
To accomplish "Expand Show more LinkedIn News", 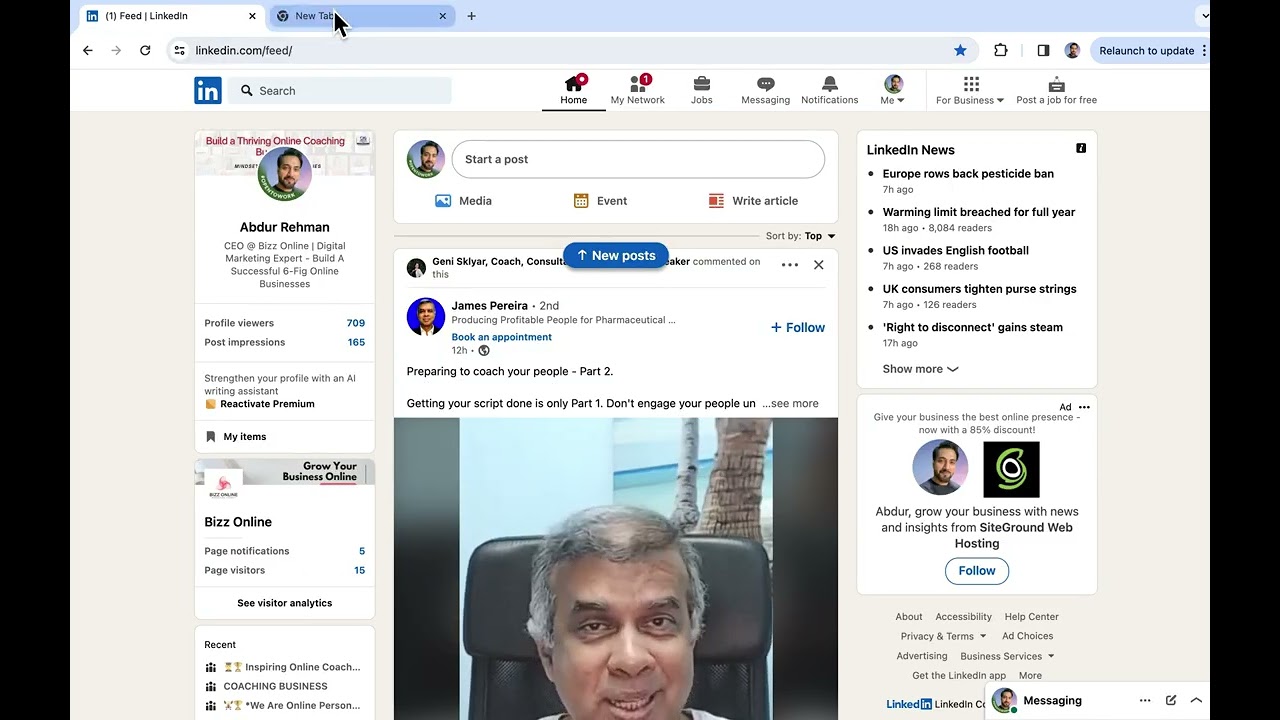I will click(921, 369).
